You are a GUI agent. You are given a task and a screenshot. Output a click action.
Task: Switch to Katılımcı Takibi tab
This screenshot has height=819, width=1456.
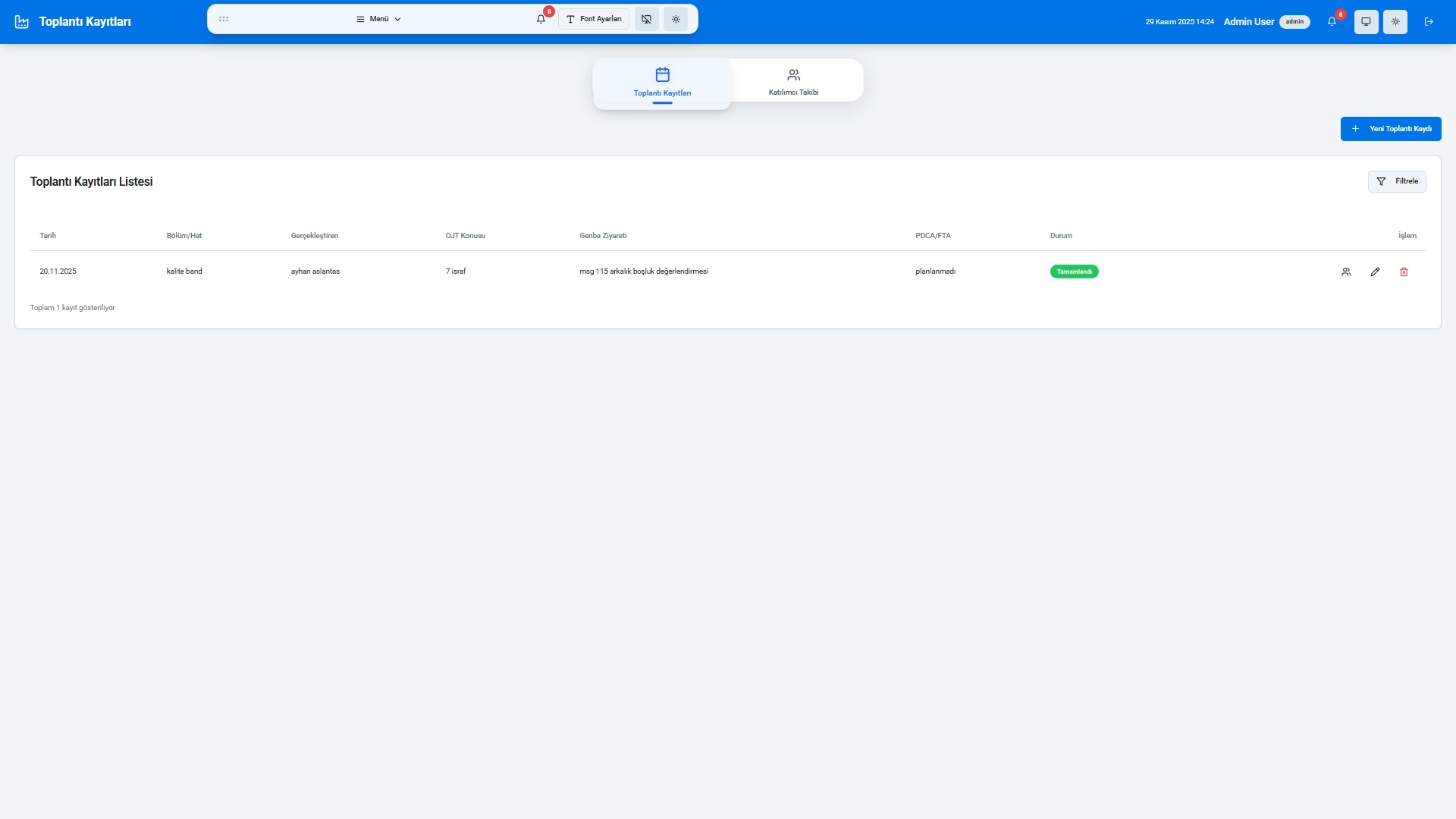[x=793, y=81]
